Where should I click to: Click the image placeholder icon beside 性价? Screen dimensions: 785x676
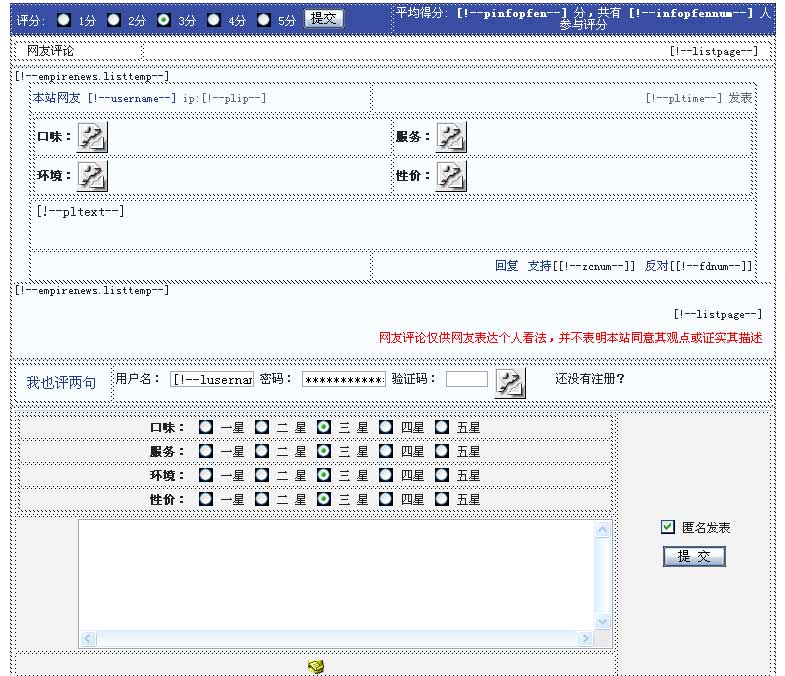450,176
